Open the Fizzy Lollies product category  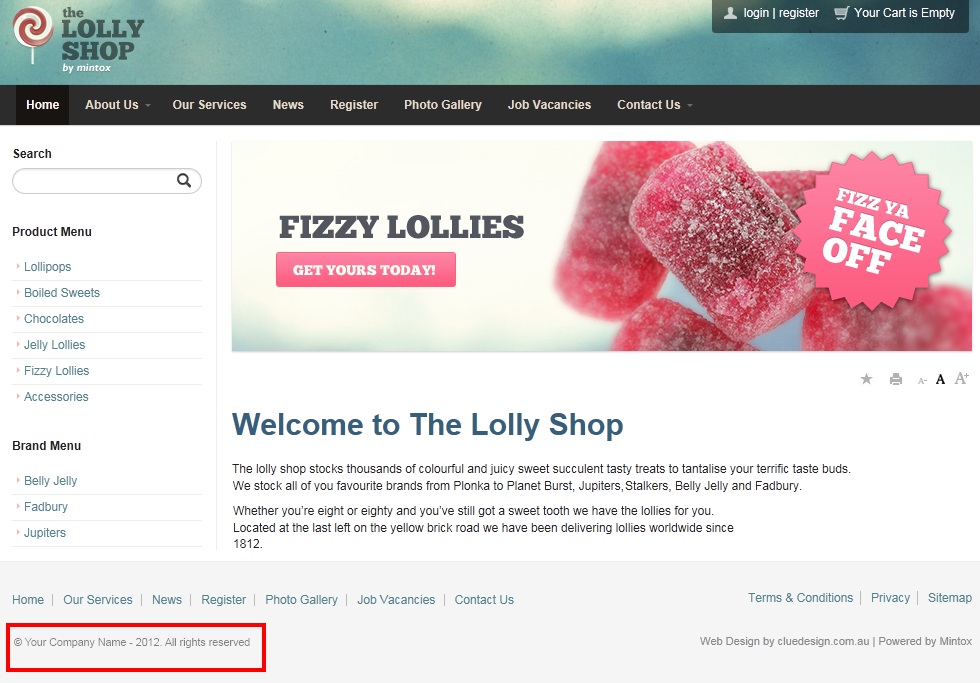click(x=56, y=371)
